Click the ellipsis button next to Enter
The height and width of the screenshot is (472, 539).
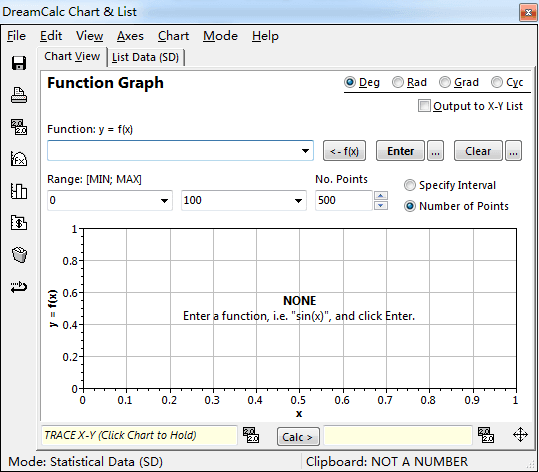tap(435, 151)
